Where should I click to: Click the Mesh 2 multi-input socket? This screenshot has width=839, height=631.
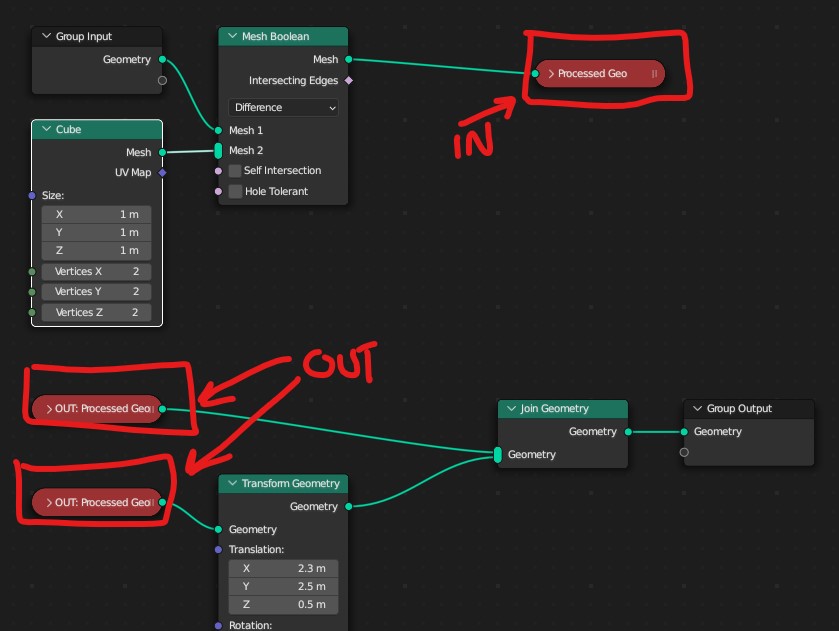[x=218, y=151]
